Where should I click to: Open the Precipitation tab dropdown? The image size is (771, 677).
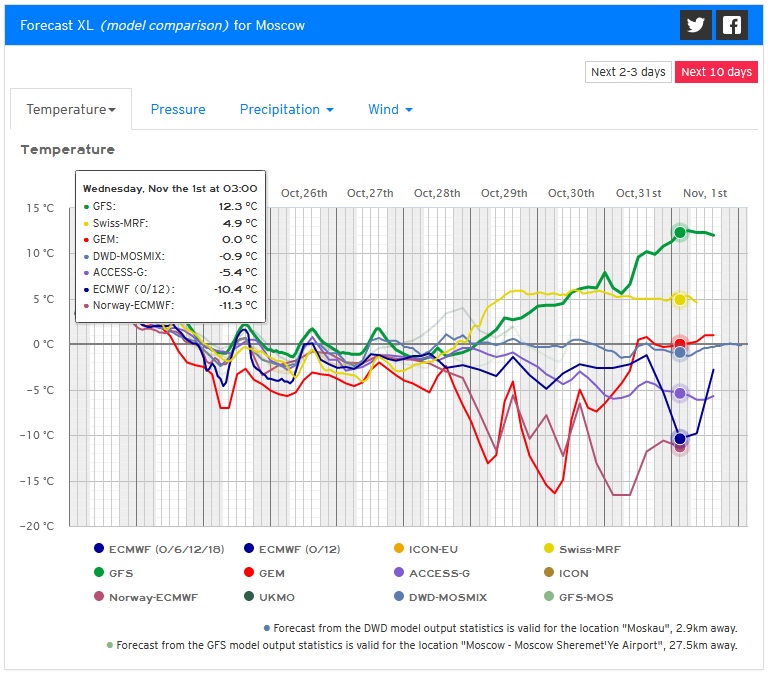point(287,109)
